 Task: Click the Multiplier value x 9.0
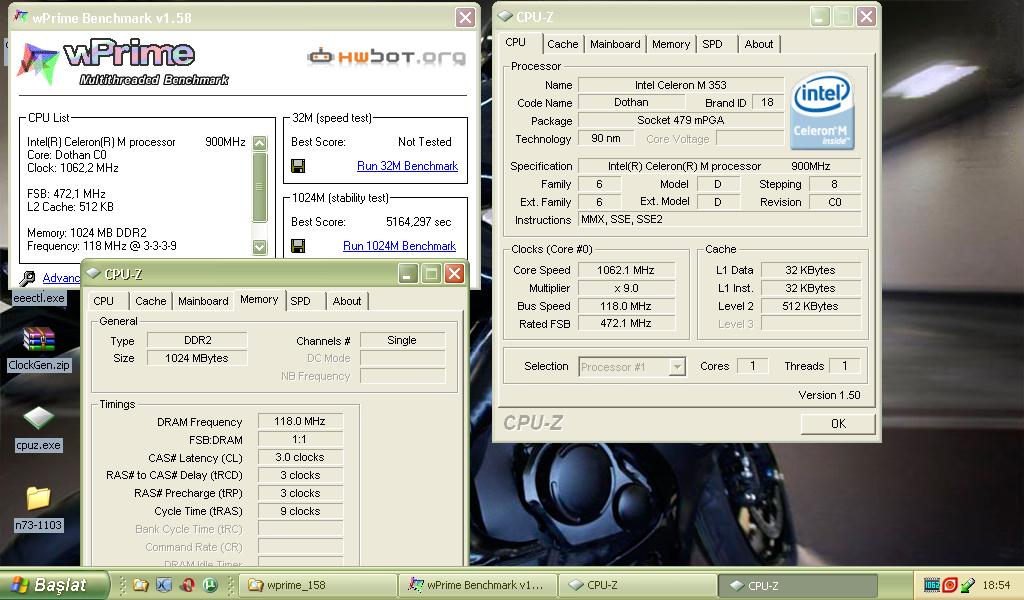626,288
